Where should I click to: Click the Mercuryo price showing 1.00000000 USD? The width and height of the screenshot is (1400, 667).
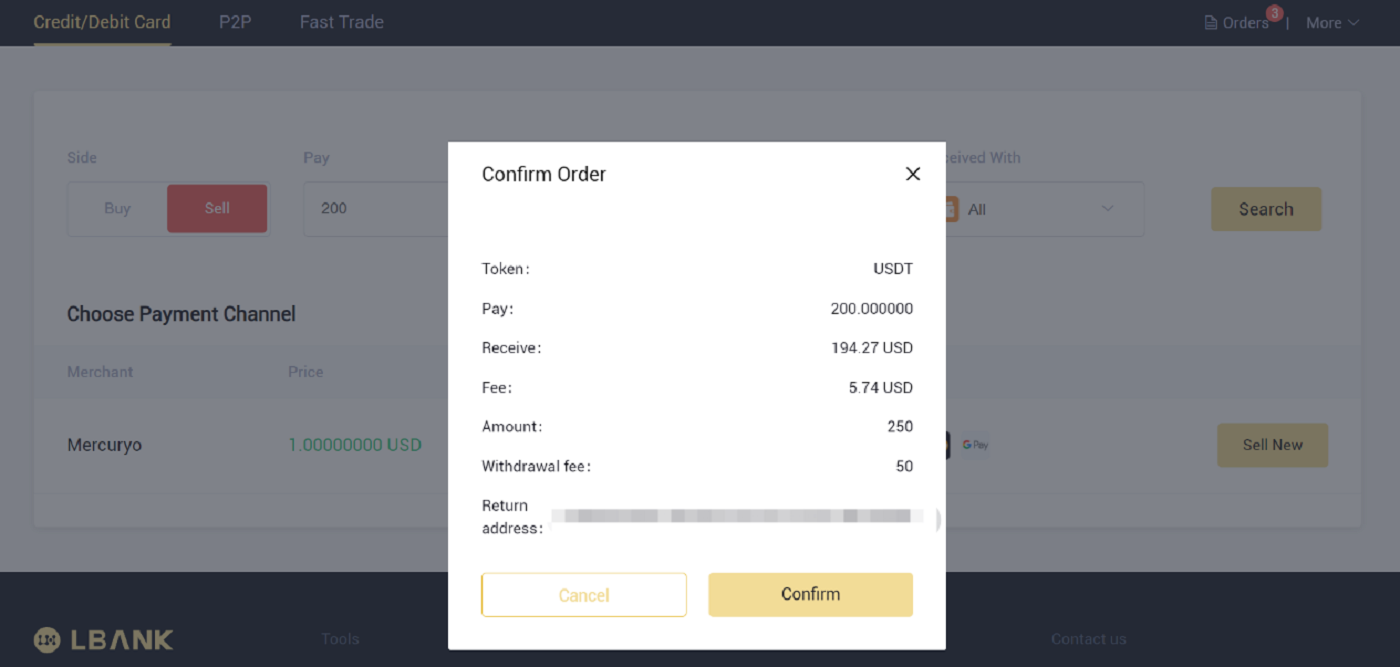355,444
